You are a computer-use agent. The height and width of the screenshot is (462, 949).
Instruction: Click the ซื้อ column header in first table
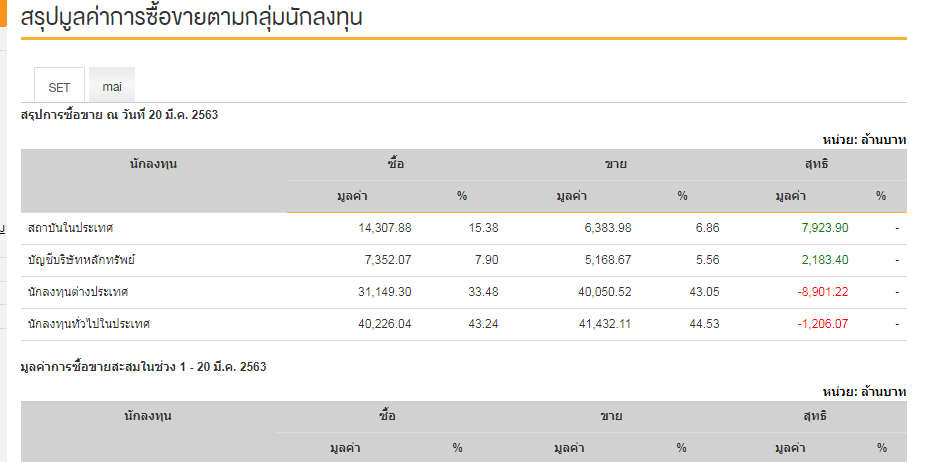(397, 163)
